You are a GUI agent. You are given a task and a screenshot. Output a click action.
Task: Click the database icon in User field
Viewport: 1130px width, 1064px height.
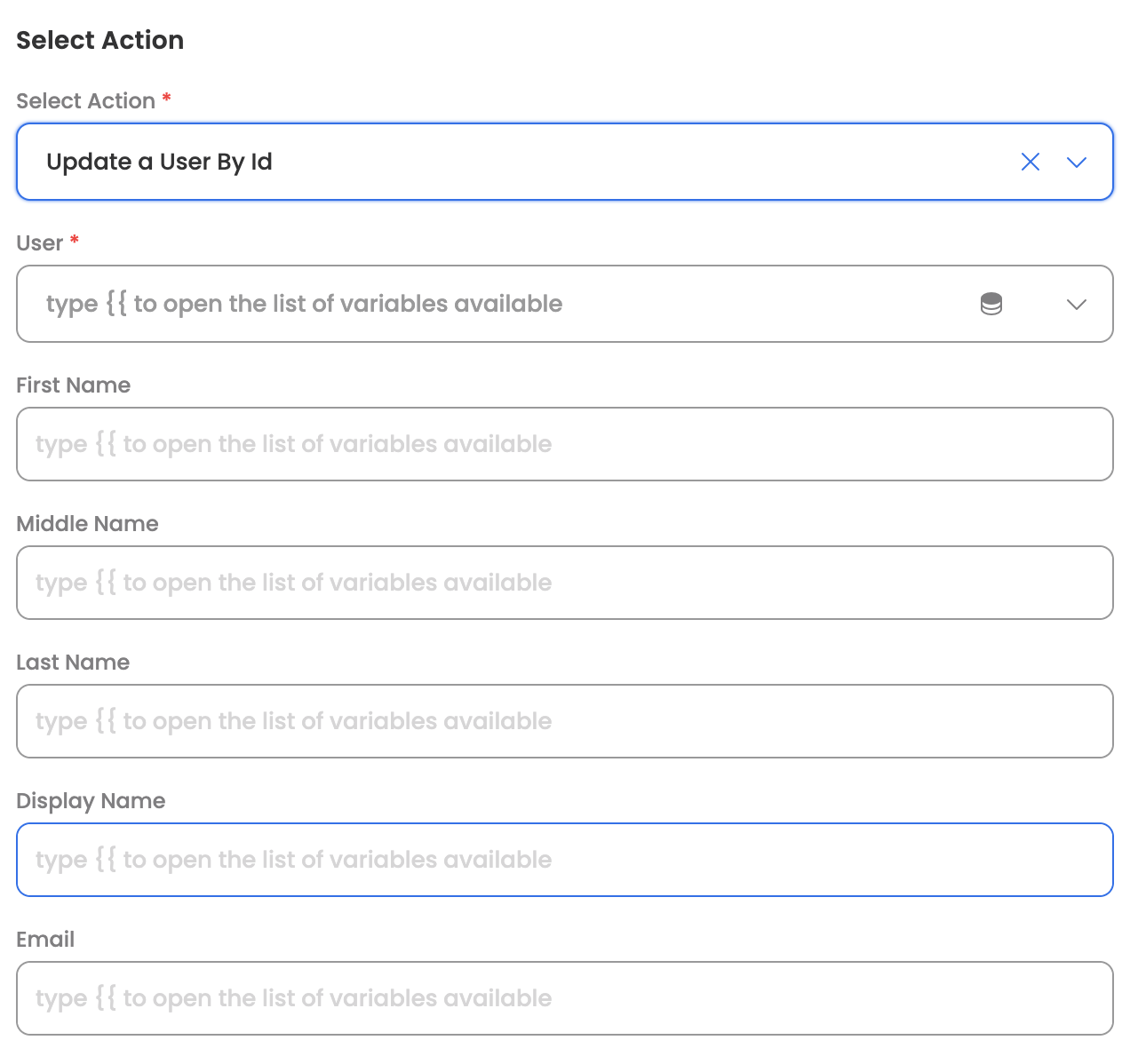991,304
